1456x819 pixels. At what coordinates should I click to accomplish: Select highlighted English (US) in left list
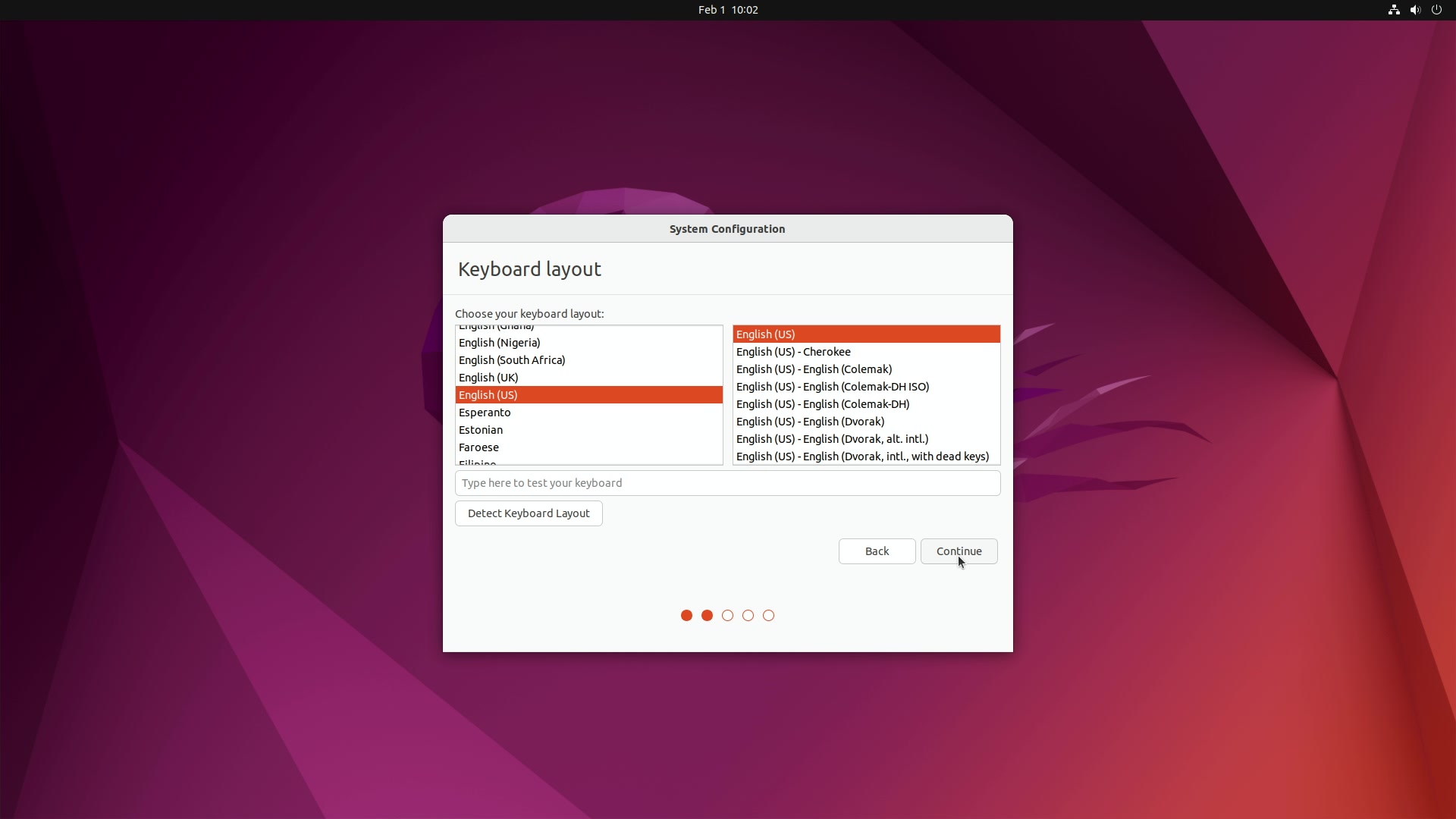click(x=588, y=395)
